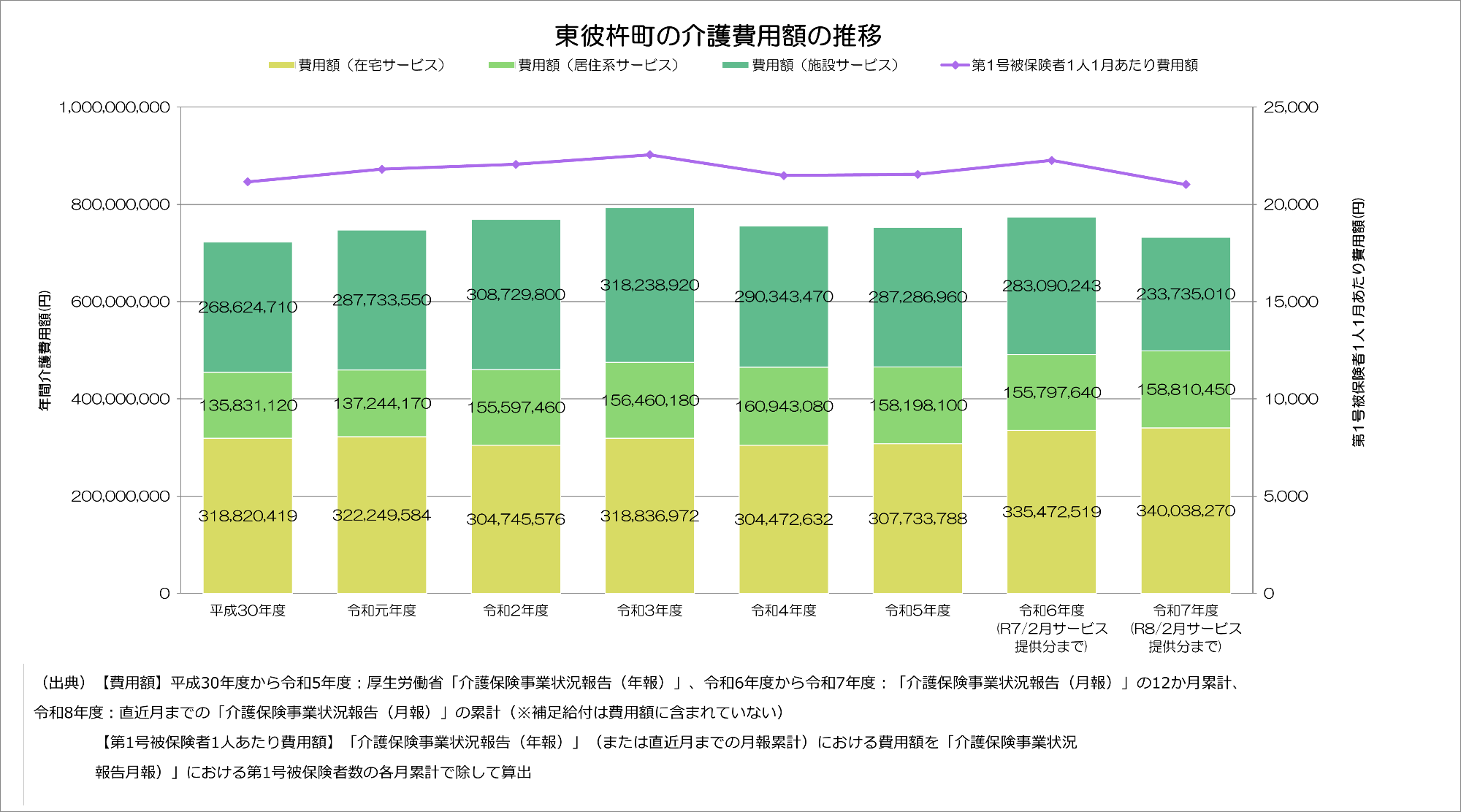
Task: Click data label 158,198,100
Action: [x=918, y=405]
